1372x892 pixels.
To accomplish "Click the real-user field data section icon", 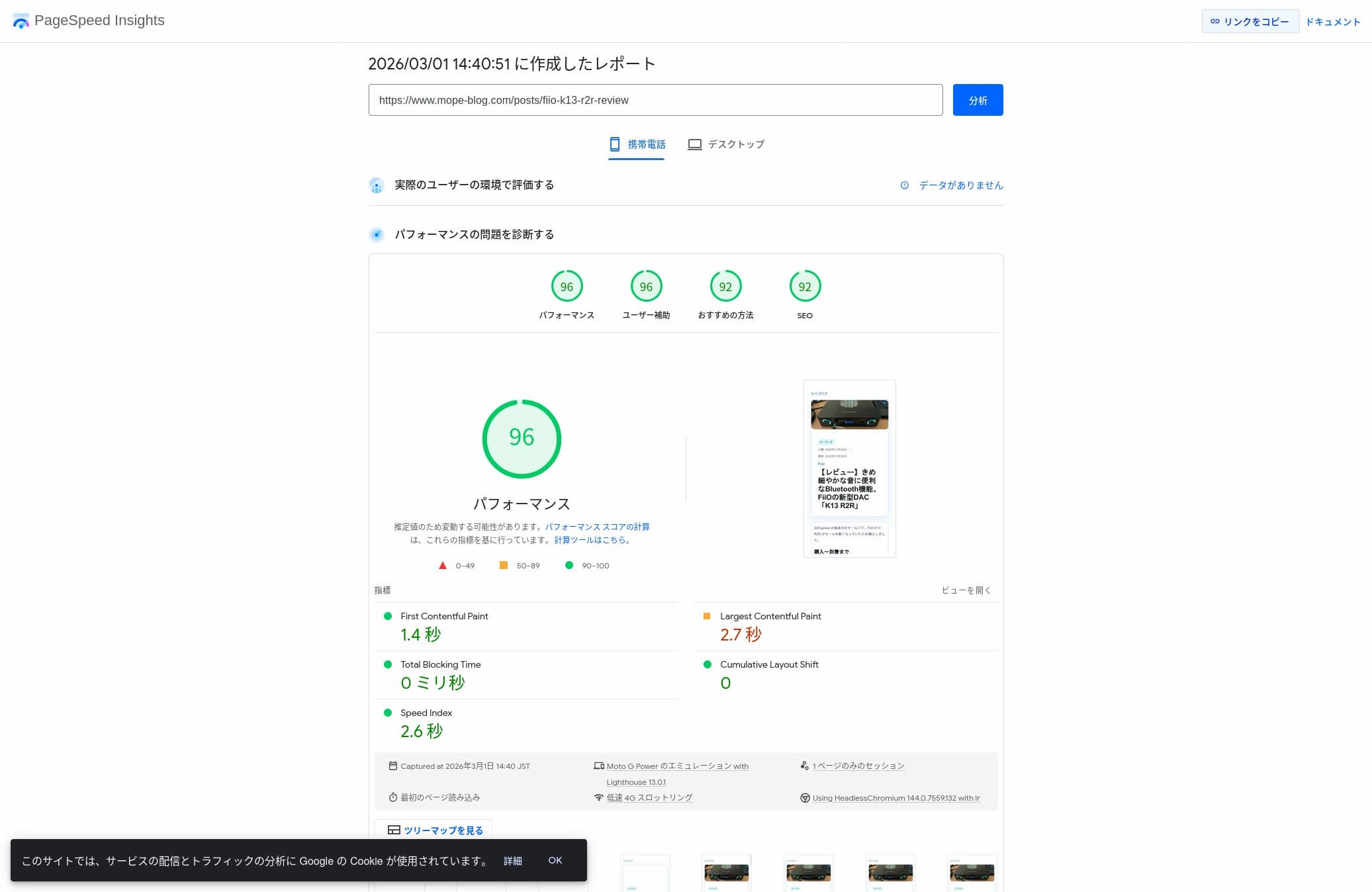I will click(377, 185).
